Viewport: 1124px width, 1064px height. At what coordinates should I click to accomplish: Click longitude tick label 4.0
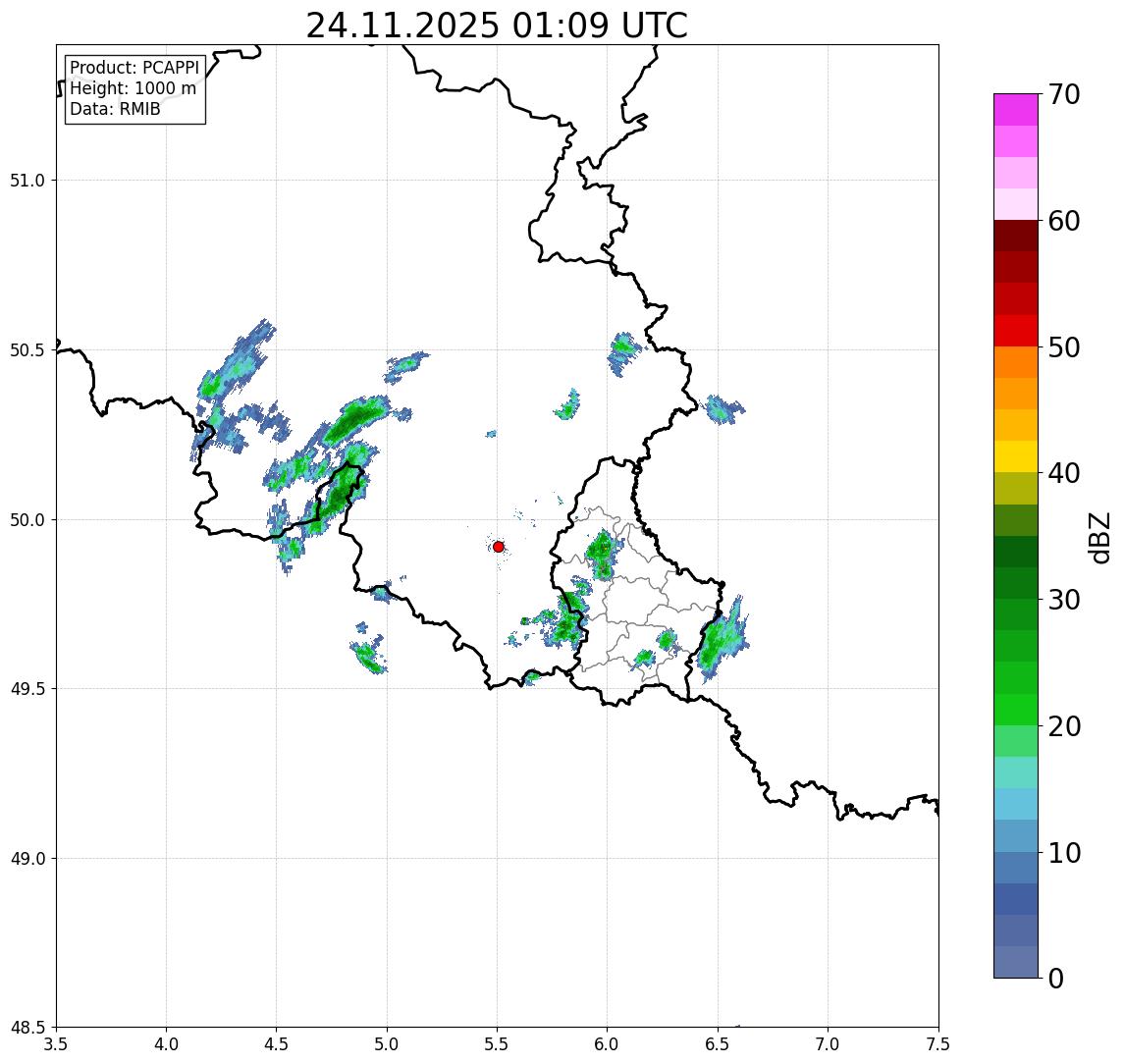(x=166, y=1044)
